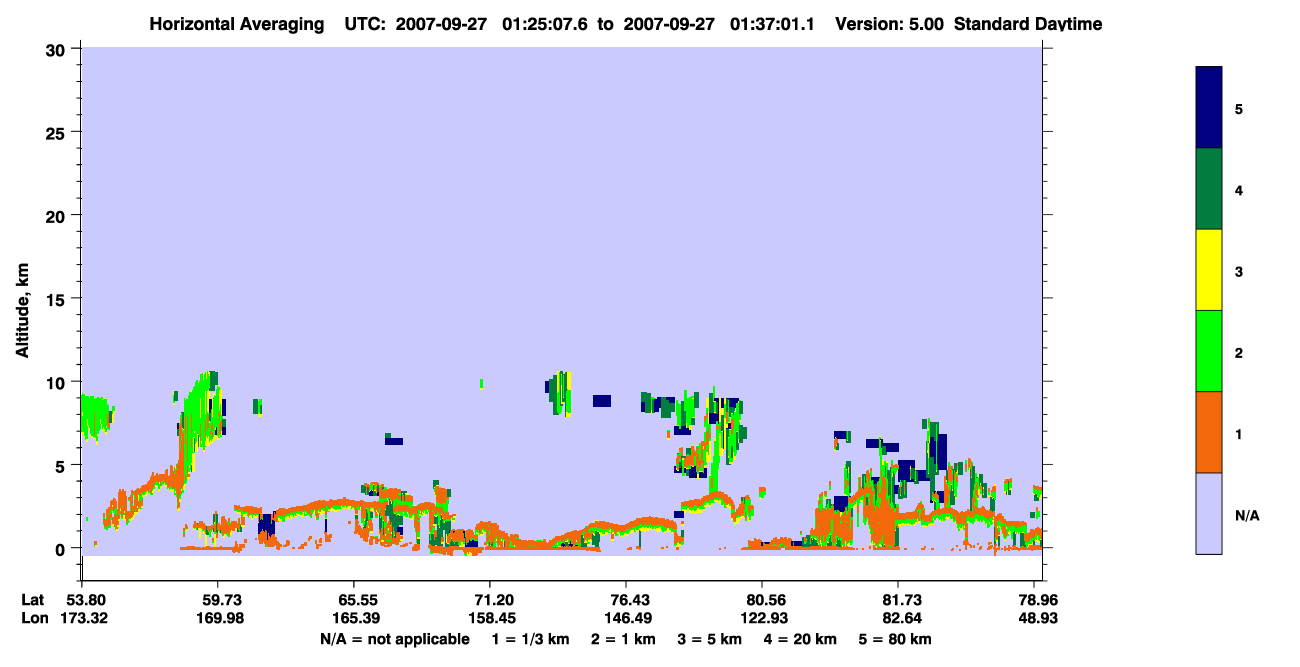Click the colorbar number label 2
Viewport: 1300px width, 667px height.
click(1239, 353)
